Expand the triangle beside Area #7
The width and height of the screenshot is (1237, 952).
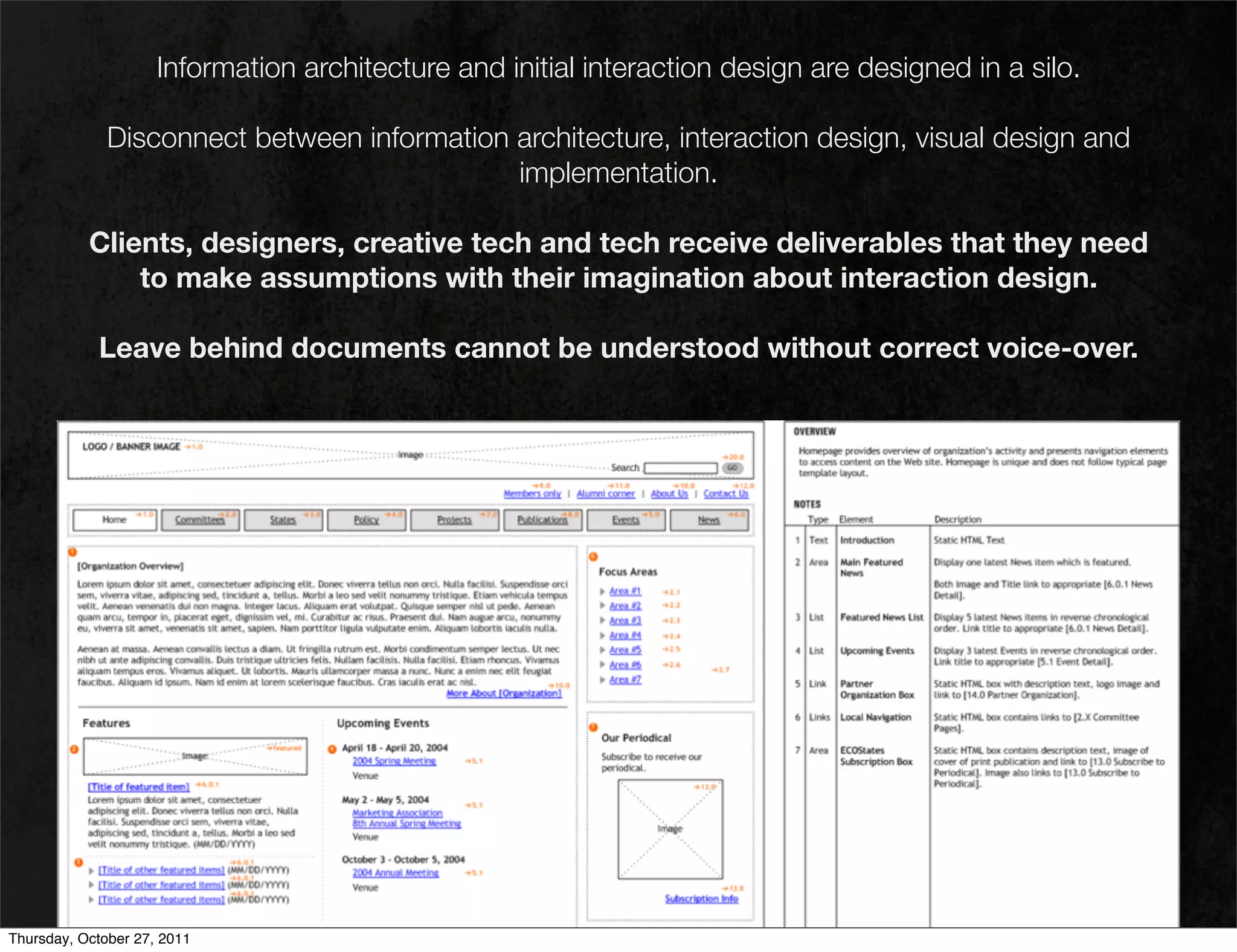tap(602, 680)
